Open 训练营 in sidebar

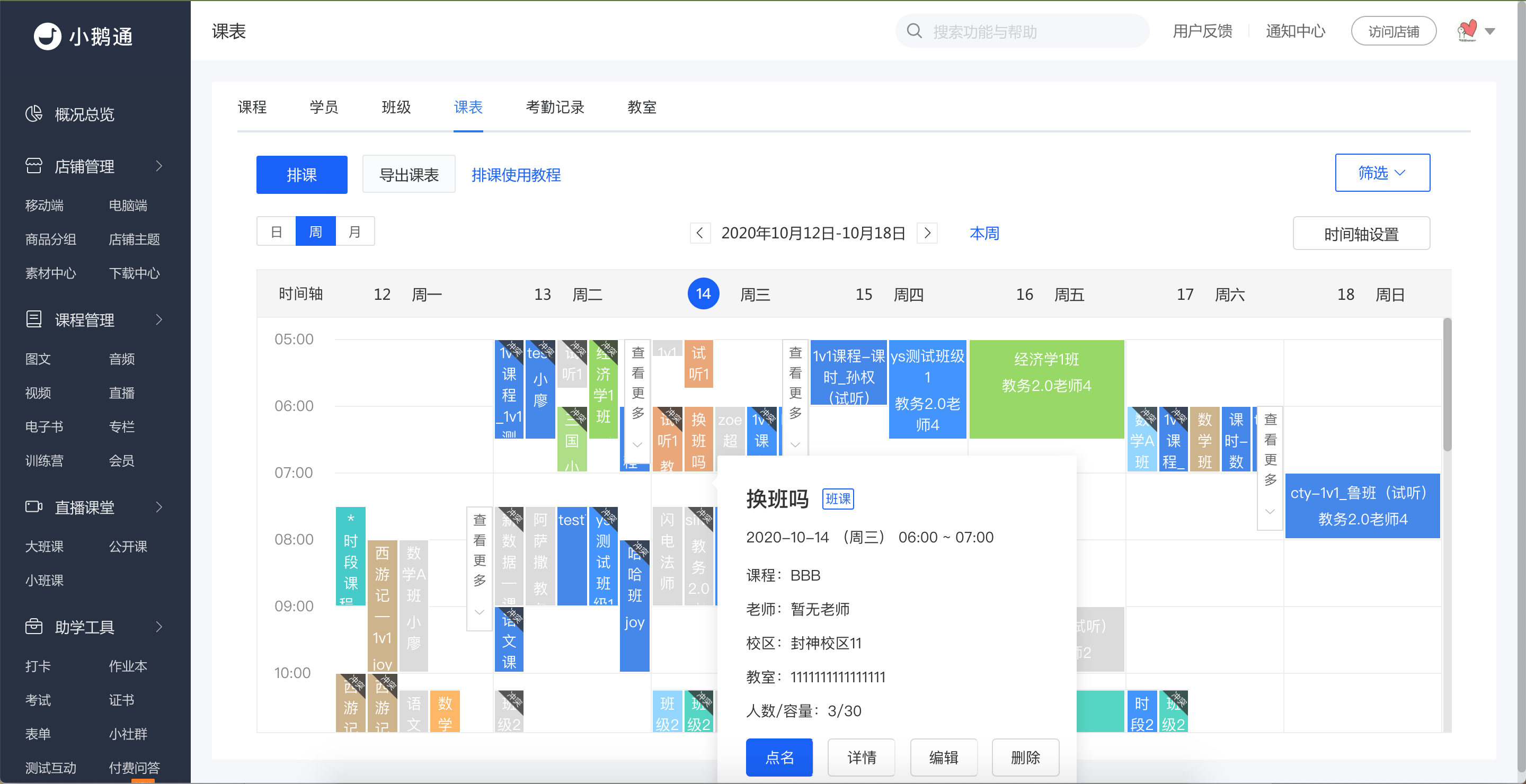44,460
